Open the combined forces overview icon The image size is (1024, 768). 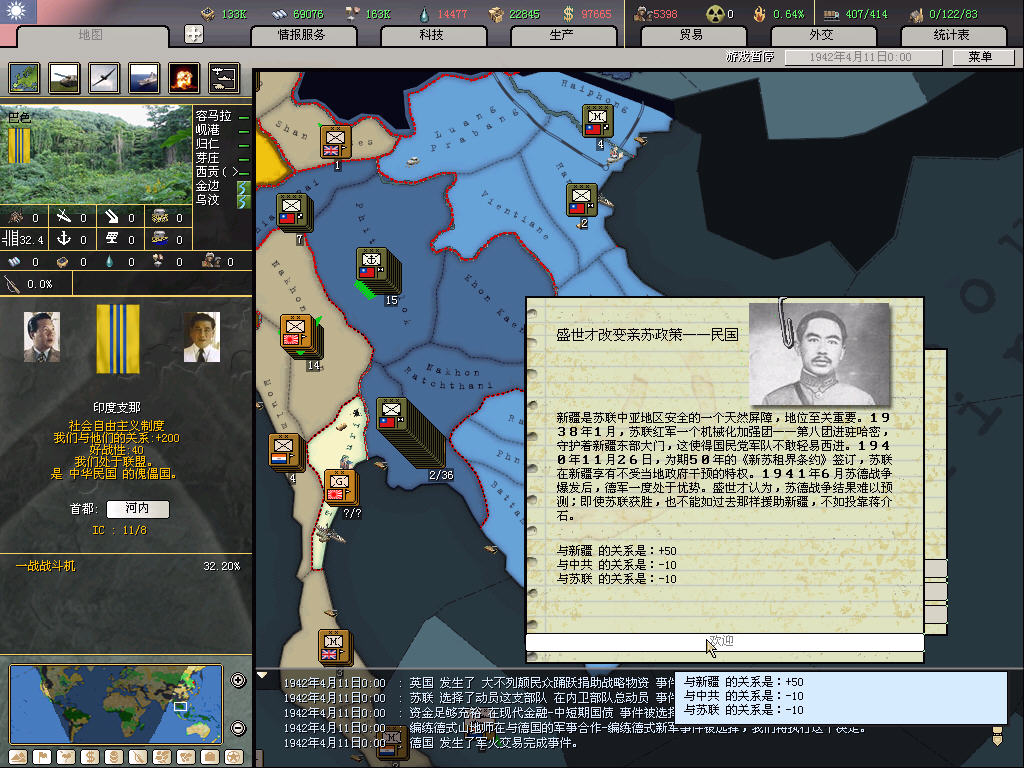[224, 78]
